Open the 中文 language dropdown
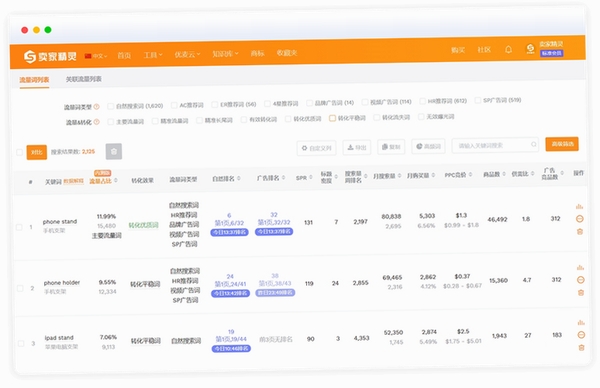 pos(96,56)
